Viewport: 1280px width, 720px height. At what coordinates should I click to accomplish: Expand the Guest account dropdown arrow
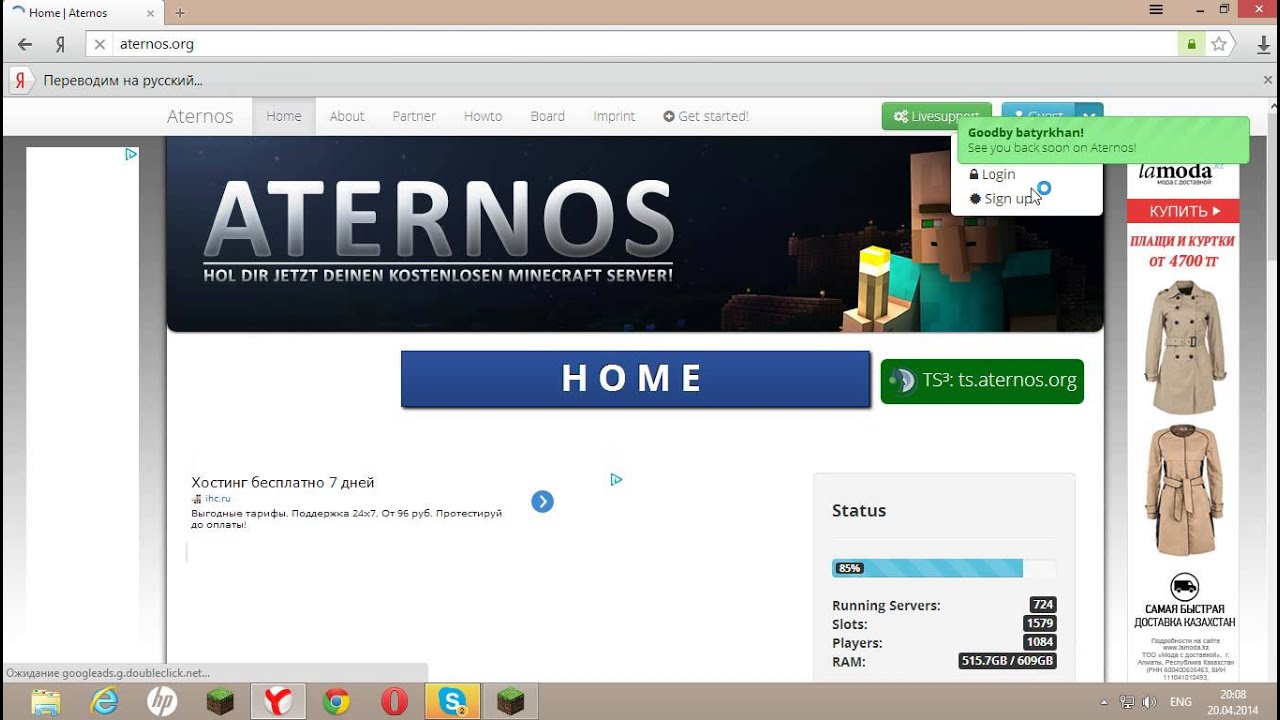(1089, 116)
